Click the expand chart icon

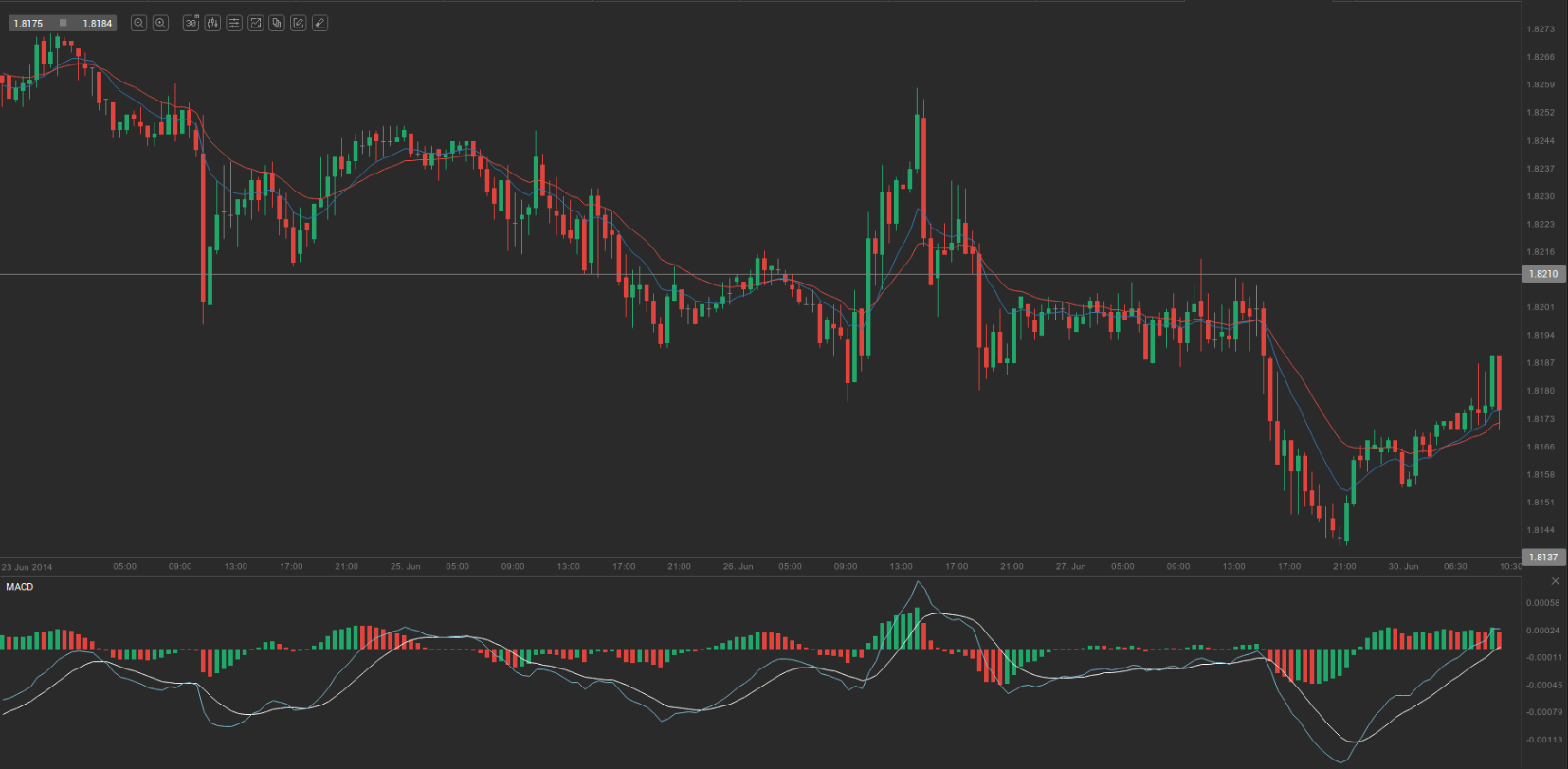(x=255, y=23)
